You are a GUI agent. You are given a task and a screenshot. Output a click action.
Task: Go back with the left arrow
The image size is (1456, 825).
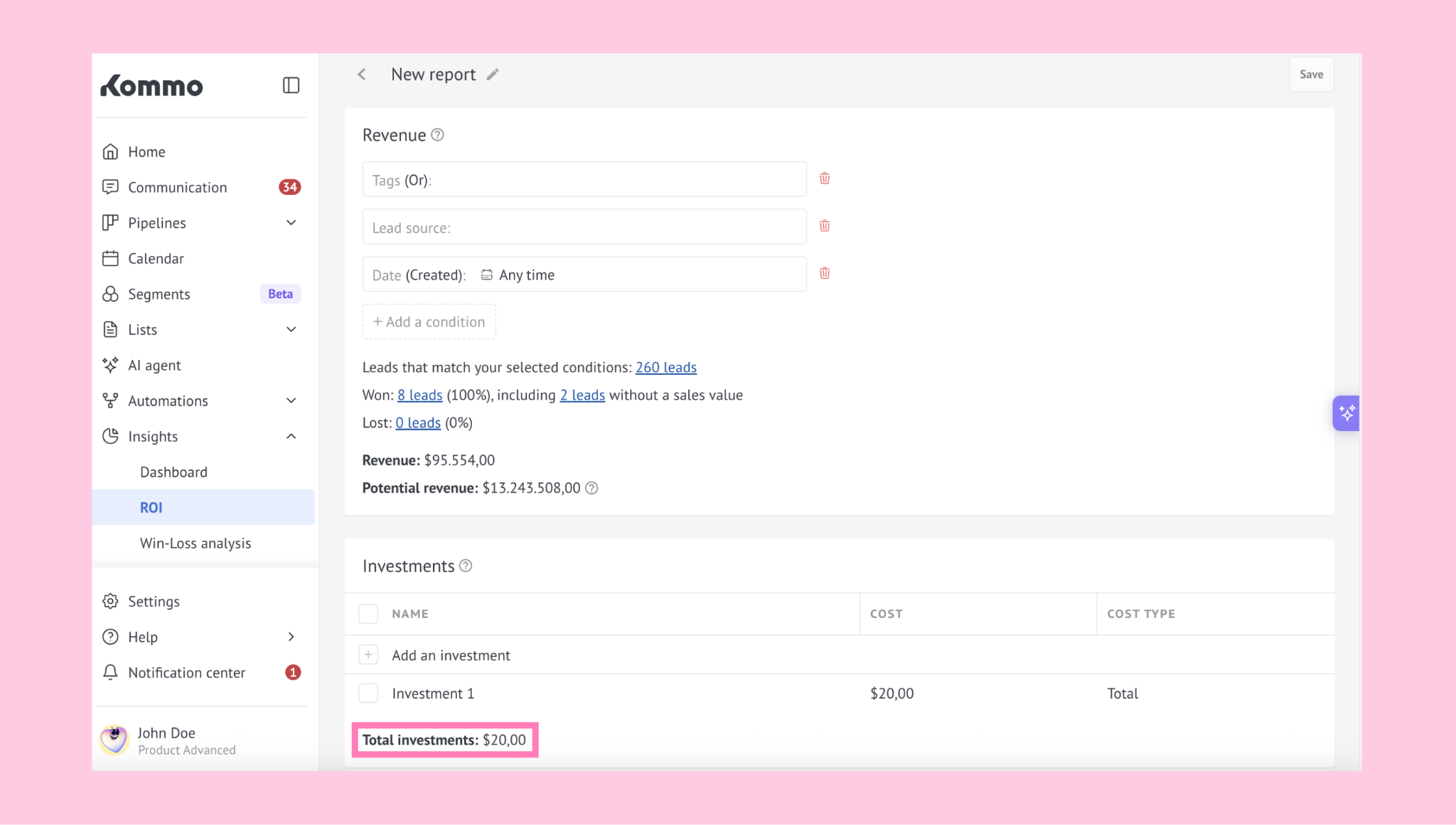tap(362, 74)
